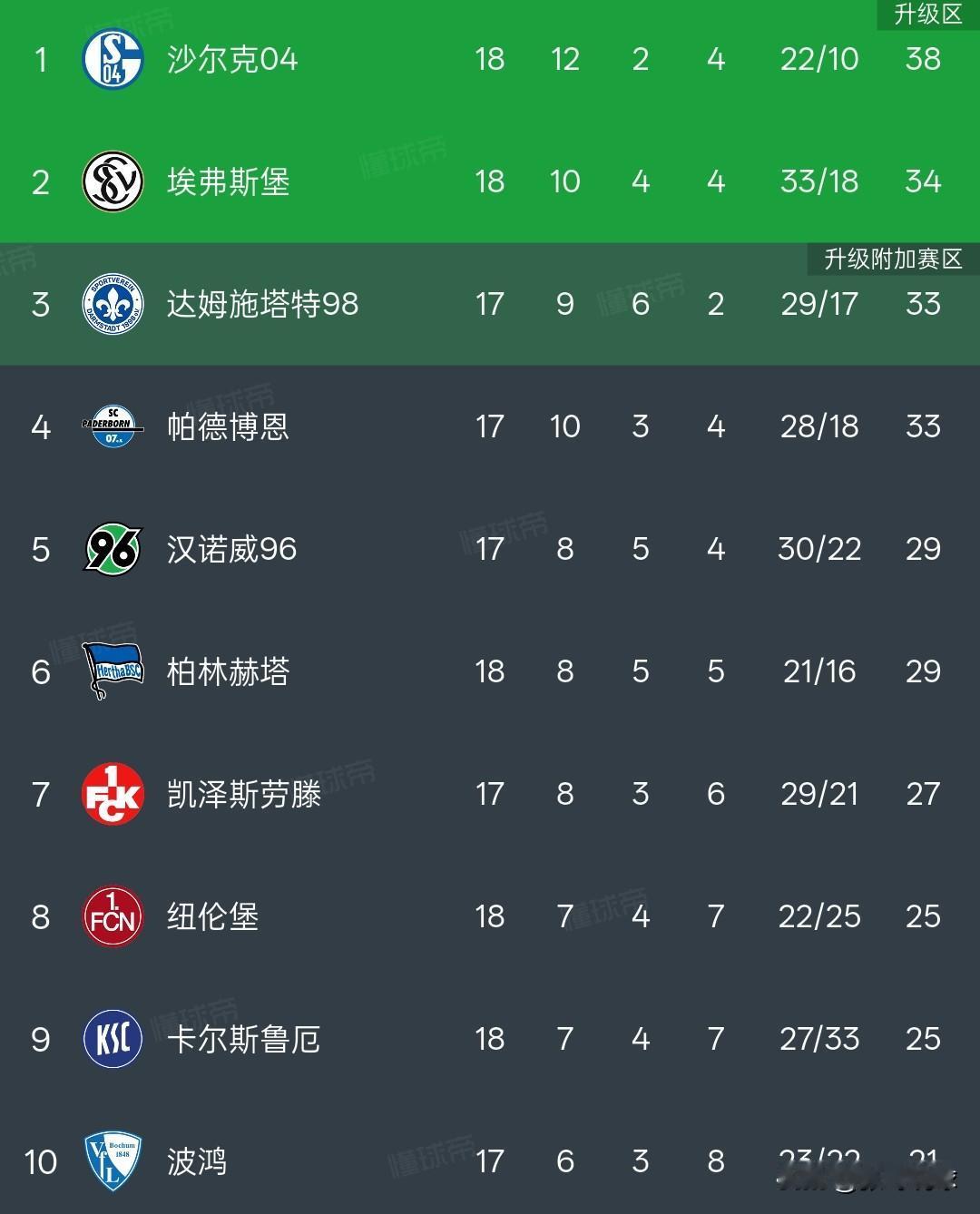This screenshot has width=980, height=1214.
Task: Click the Schalke 04 club crest
Action: (x=113, y=59)
